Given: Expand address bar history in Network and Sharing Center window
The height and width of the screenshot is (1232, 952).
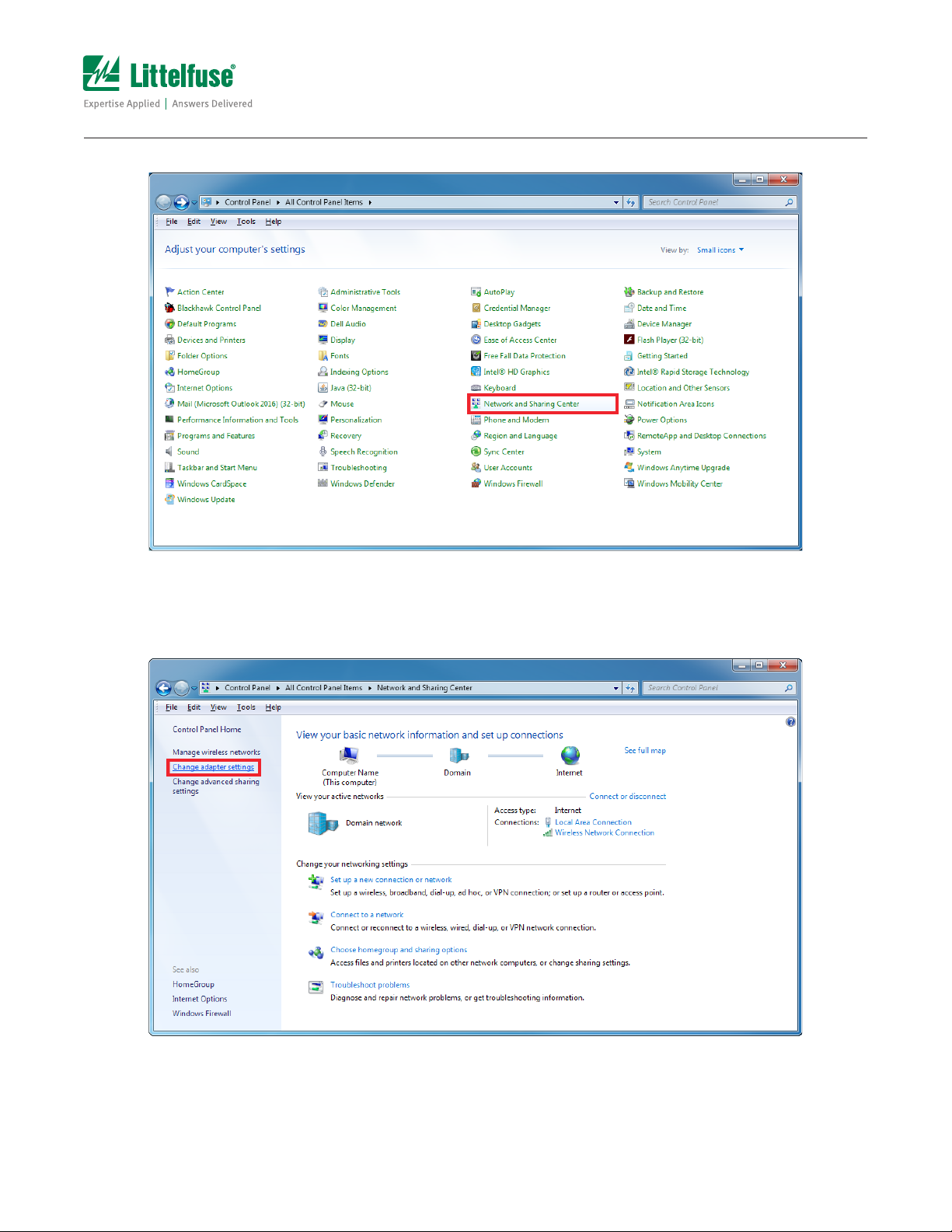Looking at the screenshot, I should pos(616,689).
